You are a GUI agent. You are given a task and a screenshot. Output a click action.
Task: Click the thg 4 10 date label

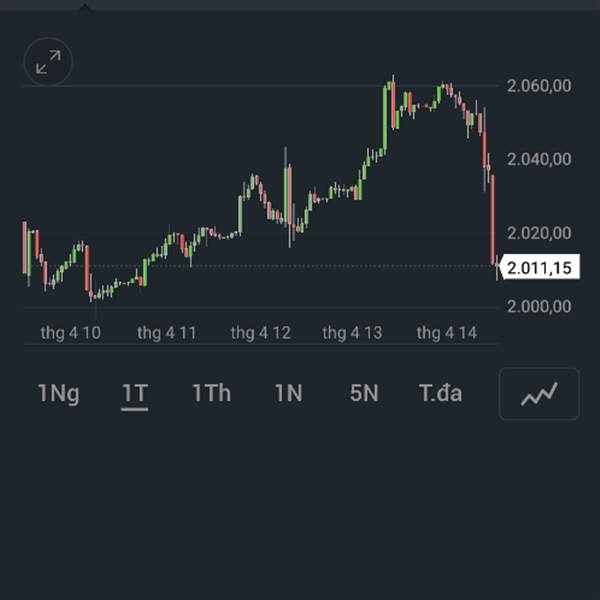(x=71, y=333)
